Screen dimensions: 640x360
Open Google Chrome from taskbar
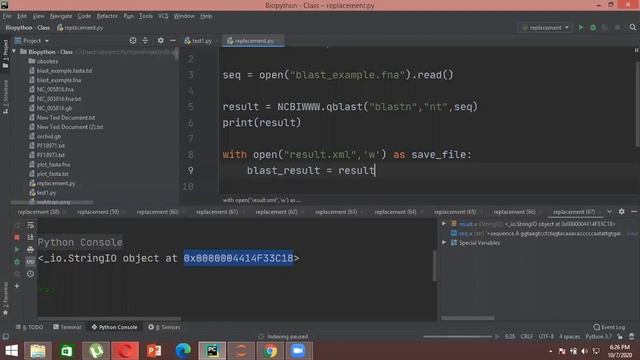pyautogui.click(x=270, y=351)
